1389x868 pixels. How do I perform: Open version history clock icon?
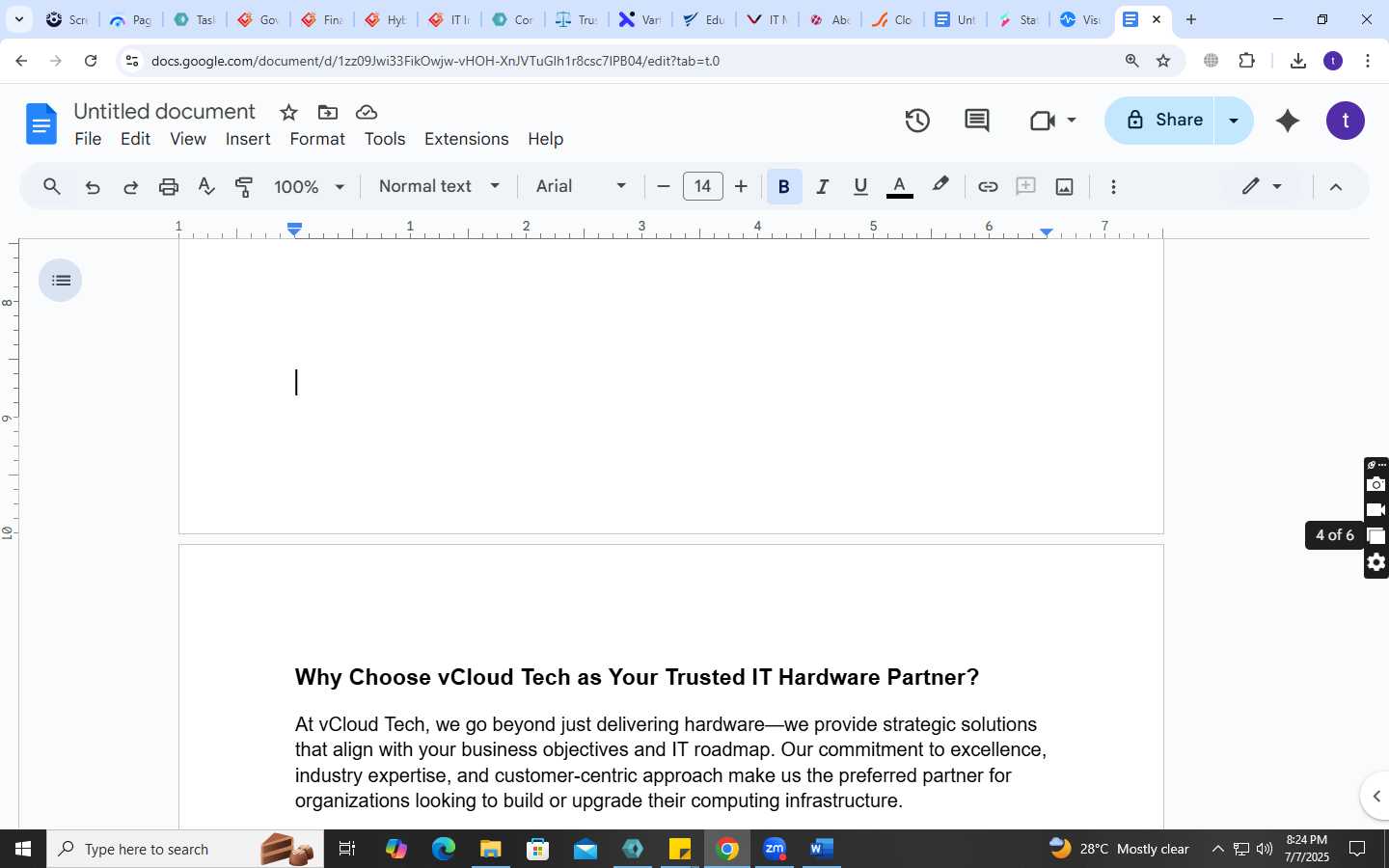click(x=917, y=121)
